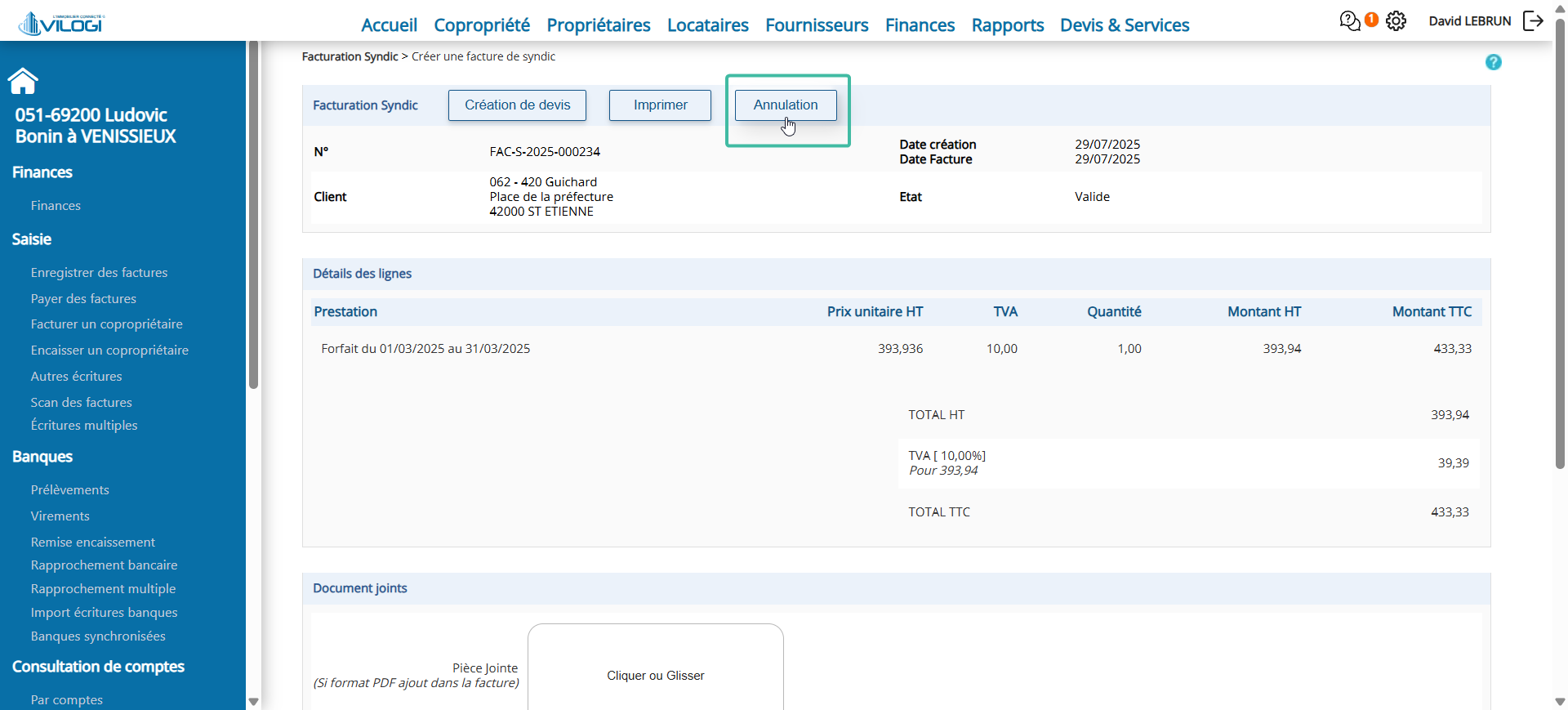Viewport: 1568px width, 710px height.
Task: Click the logout arrow icon
Action: [x=1534, y=20]
